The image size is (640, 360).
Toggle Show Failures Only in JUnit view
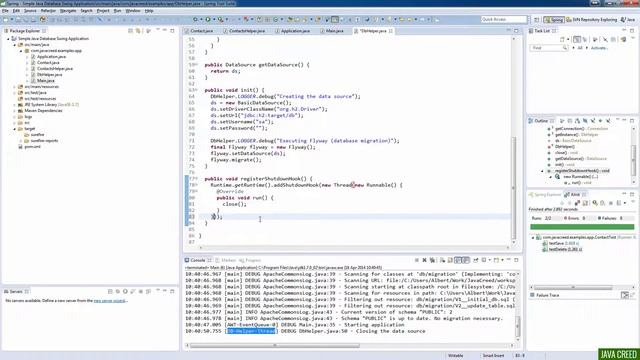click(x=577, y=203)
